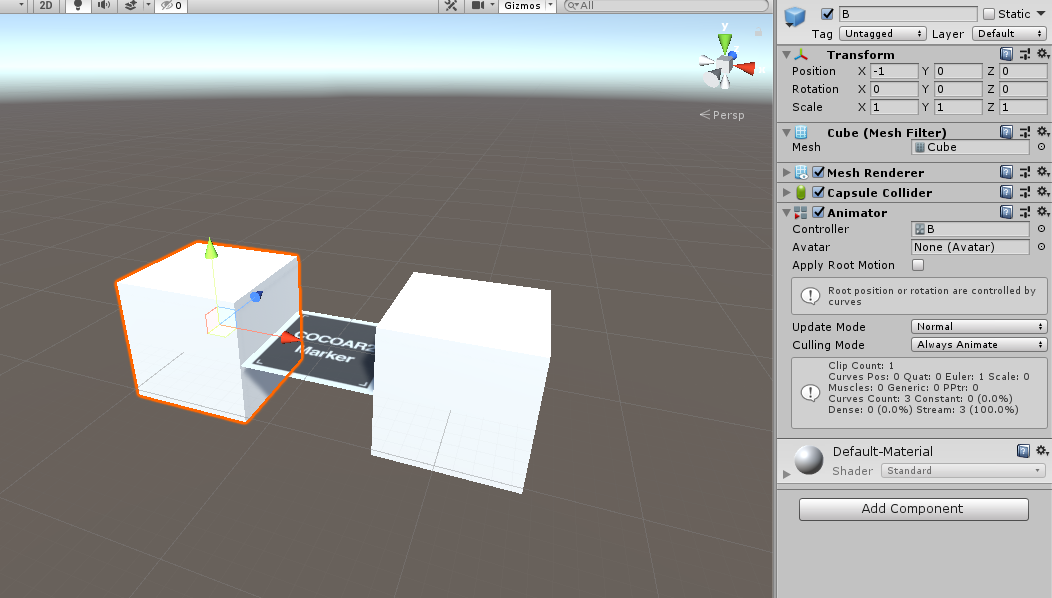Click the Mesh Cube object field
The image size is (1052, 598).
pyautogui.click(x=970, y=147)
